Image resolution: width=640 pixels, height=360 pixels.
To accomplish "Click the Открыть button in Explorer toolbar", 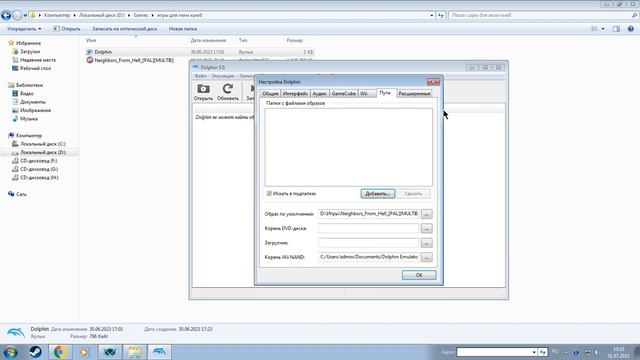I will (x=67, y=29).
